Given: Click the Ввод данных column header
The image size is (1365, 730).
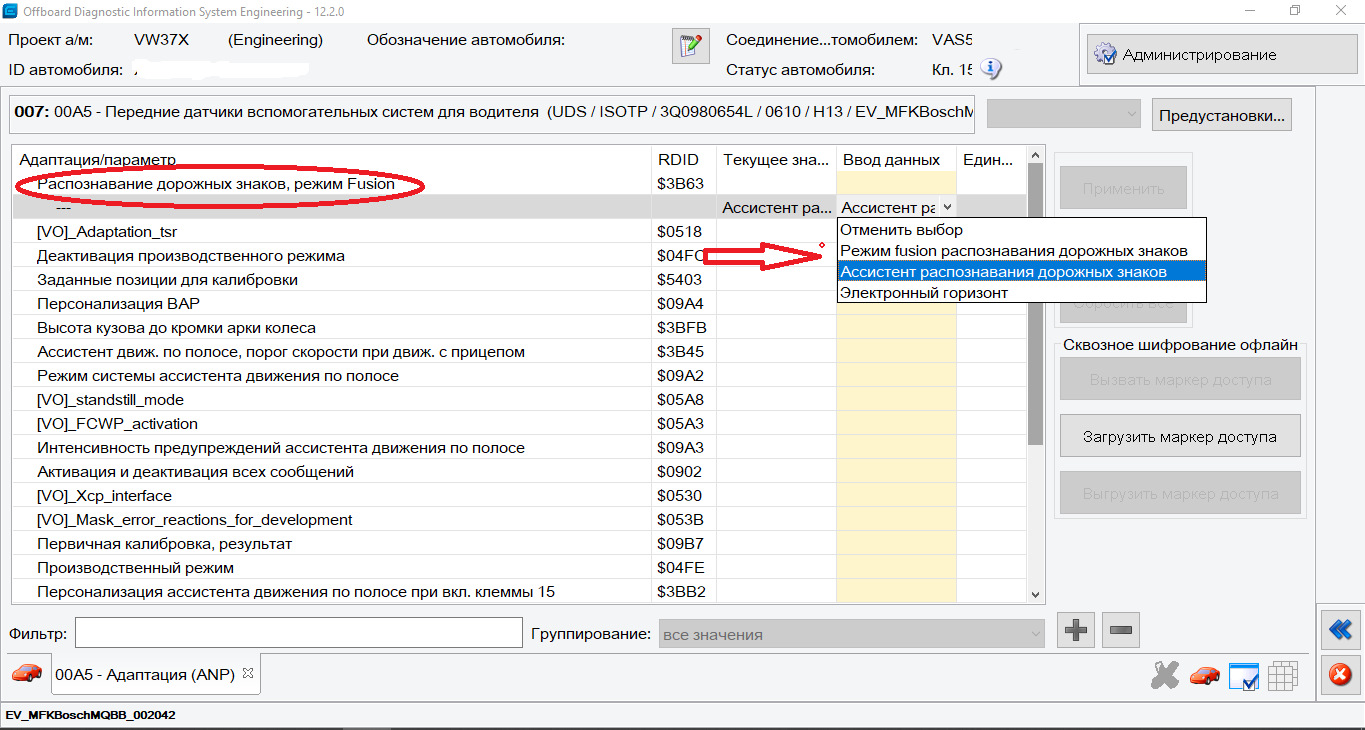Looking at the screenshot, I should (896, 159).
